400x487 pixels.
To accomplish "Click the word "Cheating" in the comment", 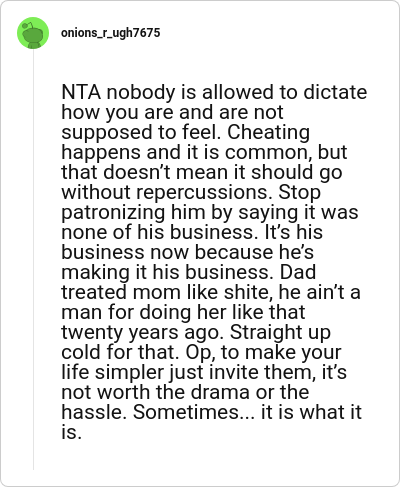I will [x=268, y=132].
